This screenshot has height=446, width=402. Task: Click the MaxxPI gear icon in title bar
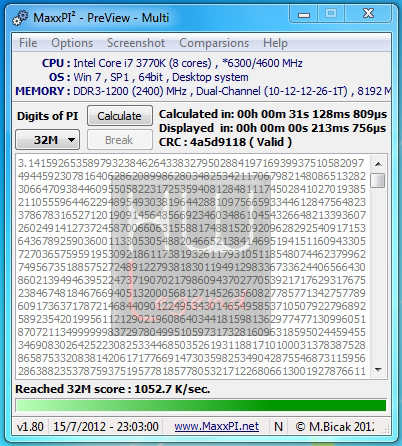pos(20,18)
